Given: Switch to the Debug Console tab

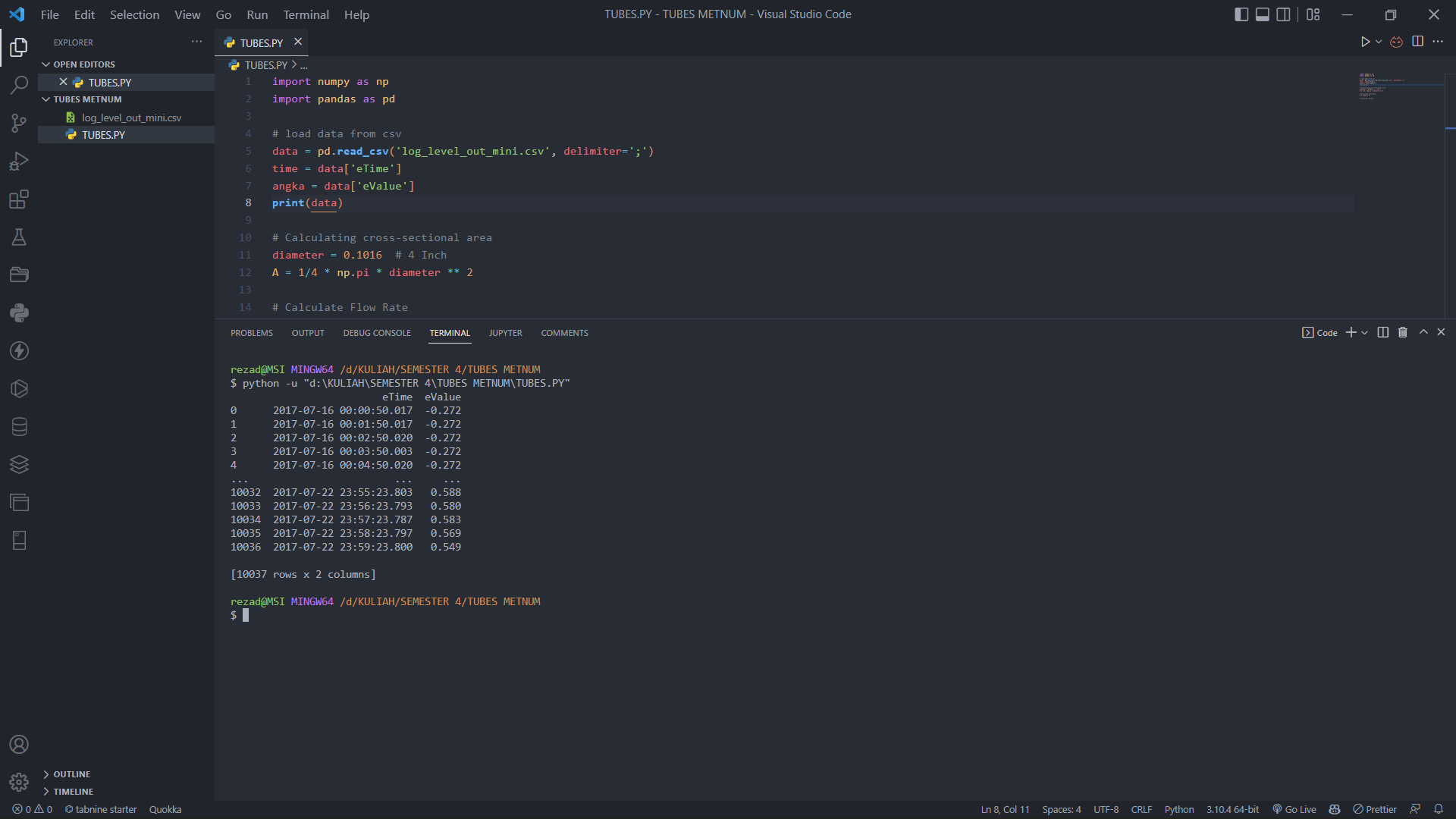Looking at the screenshot, I should click(376, 332).
